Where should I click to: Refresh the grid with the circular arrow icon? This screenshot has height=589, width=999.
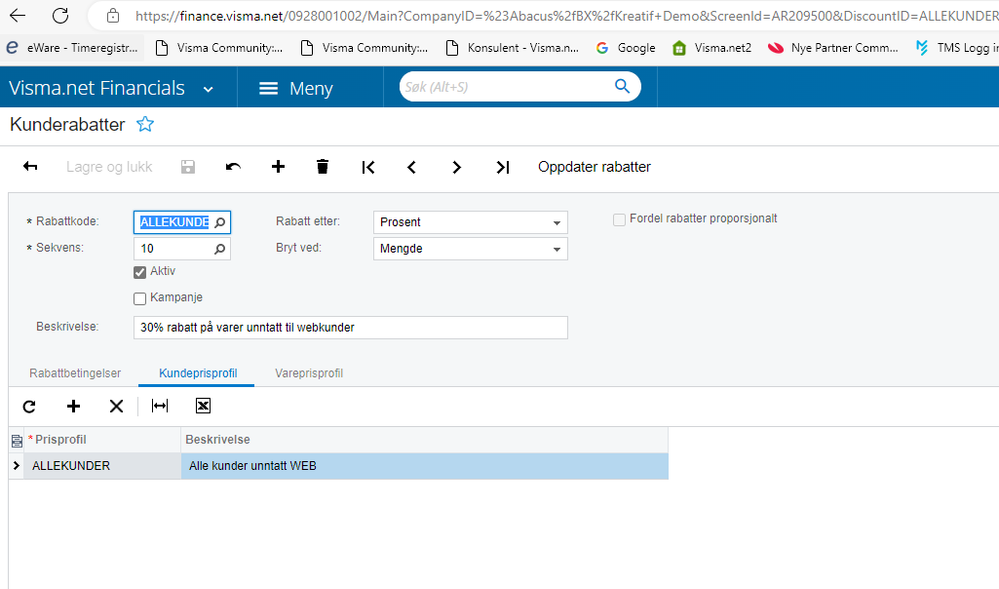[x=29, y=406]
